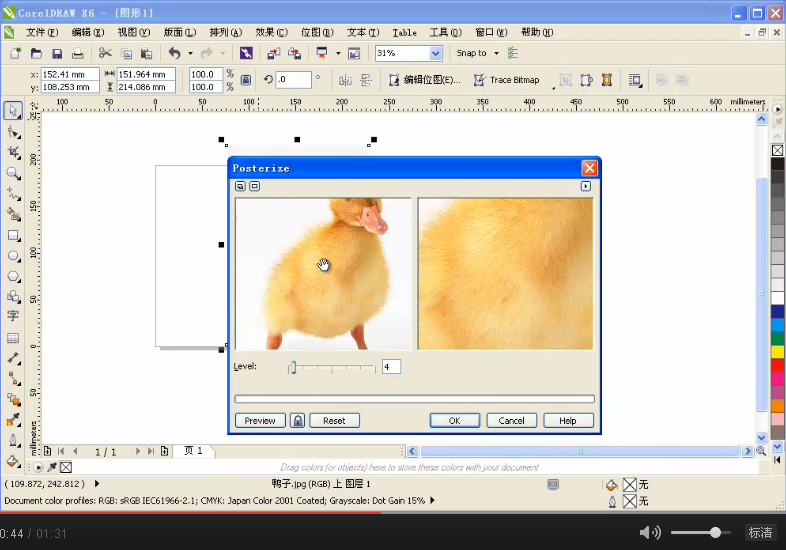Open the 效果 menu
This screenshot has height=550, width=786.
(x=271, y=33)
